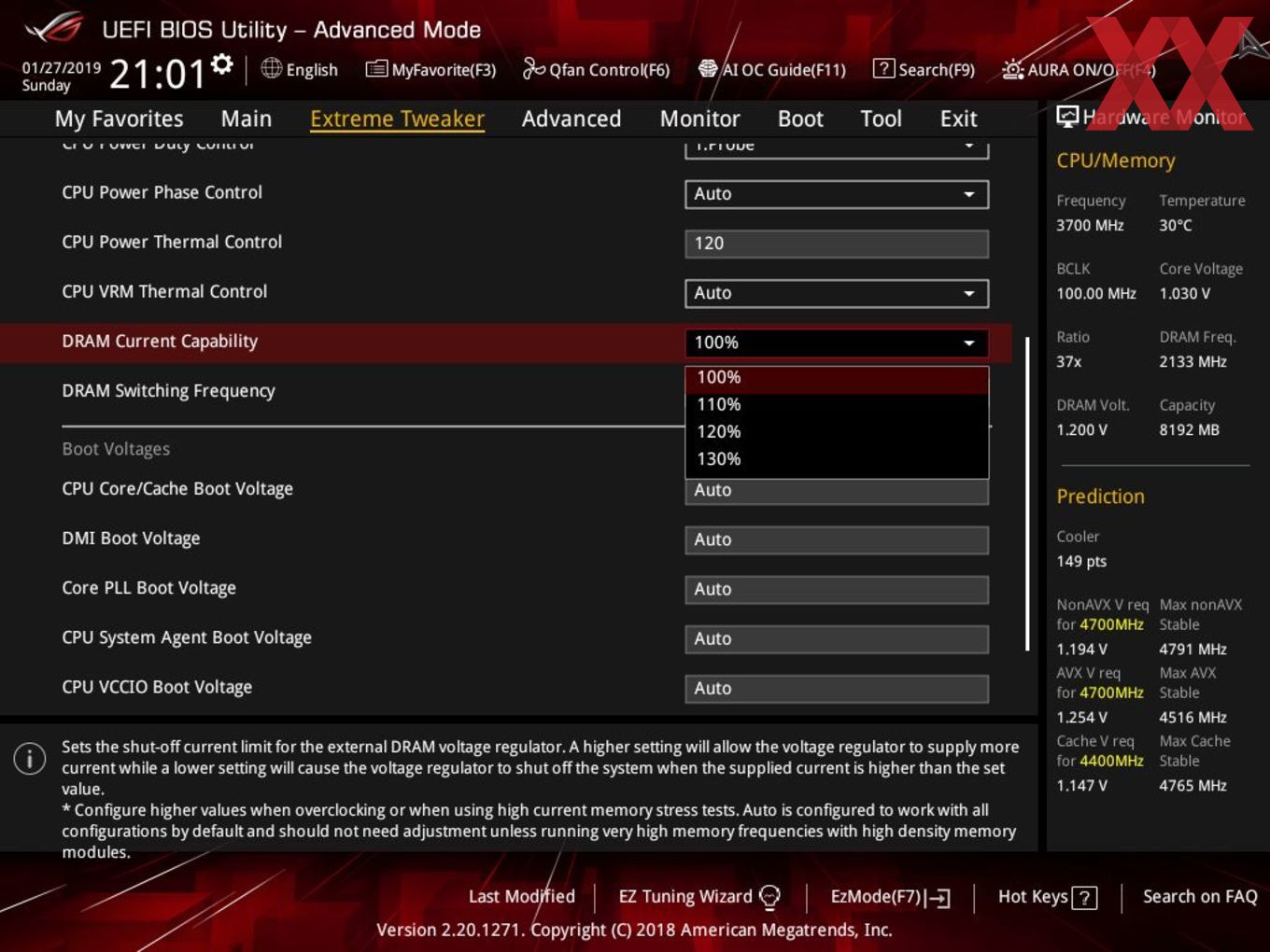Select CPU VRM Thermal Control label

pos(164,291)
